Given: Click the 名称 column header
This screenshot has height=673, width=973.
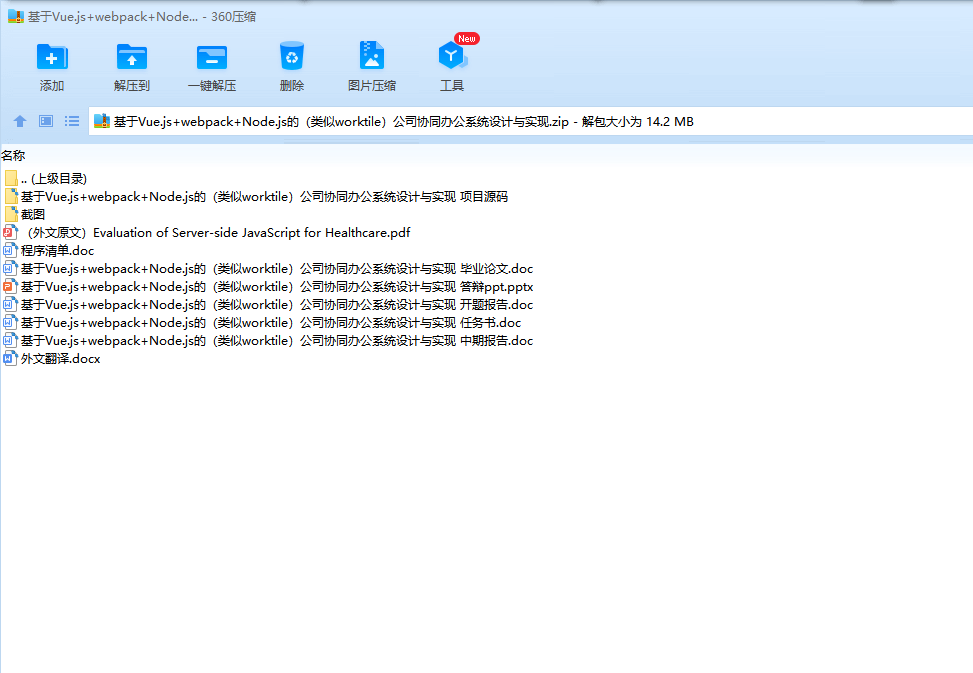Looking at the screenshot, I should click(13, 156).
